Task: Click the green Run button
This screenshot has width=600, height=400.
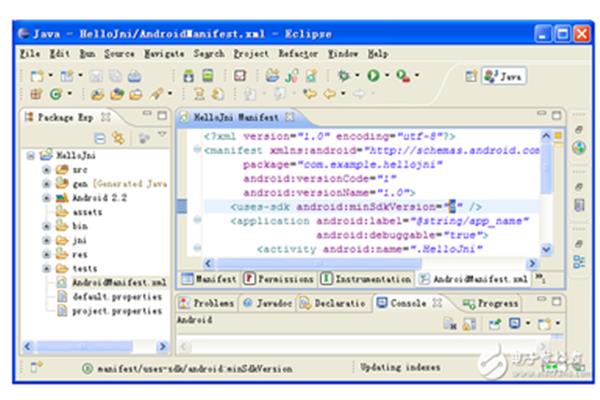Action: coord(373,75)
